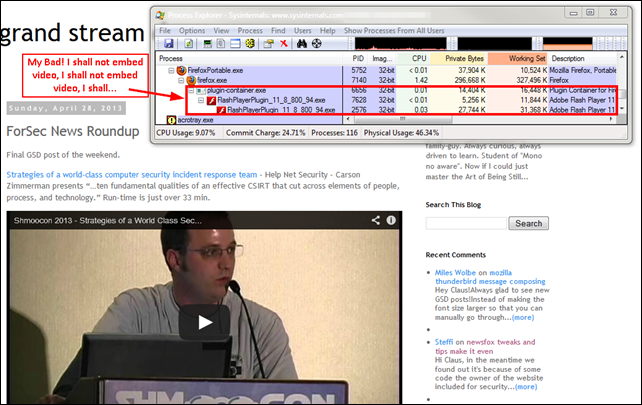Collapse the FirefoxPortable.exe tree node
The width and height of the screenshot is (642, 405).
(171, 71)
